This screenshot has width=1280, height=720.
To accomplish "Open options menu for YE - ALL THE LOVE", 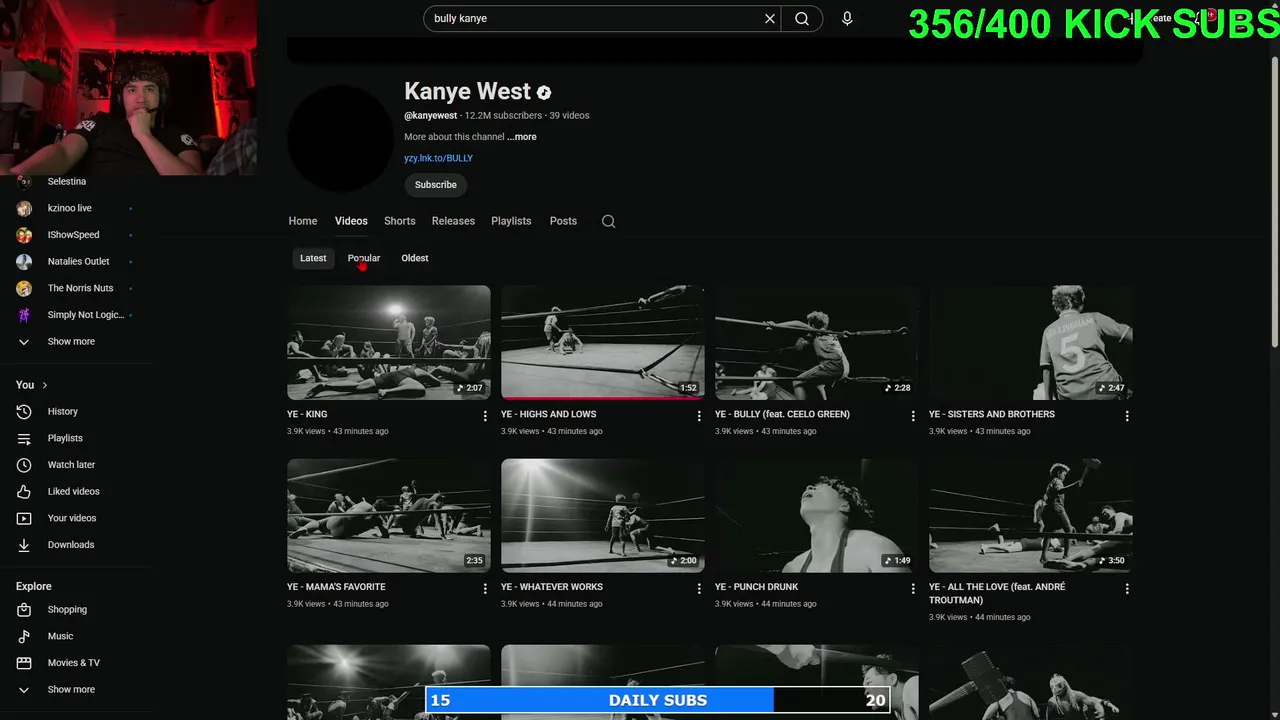I will 1127,589.
